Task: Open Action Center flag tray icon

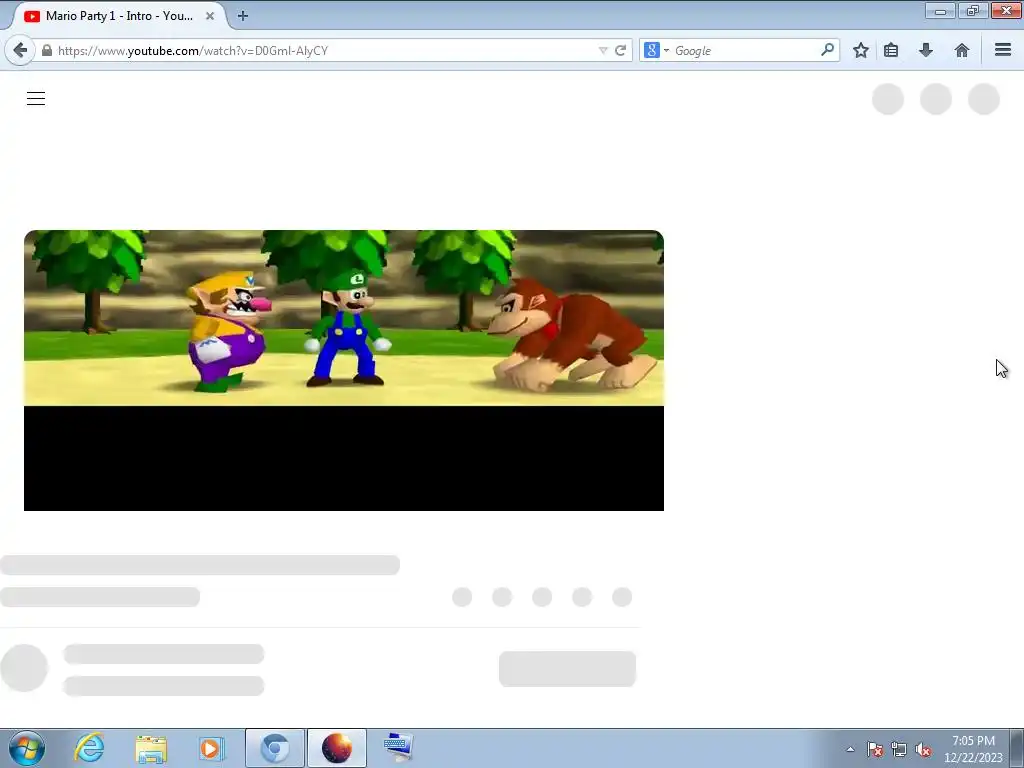Action: (x=875, y=750)
